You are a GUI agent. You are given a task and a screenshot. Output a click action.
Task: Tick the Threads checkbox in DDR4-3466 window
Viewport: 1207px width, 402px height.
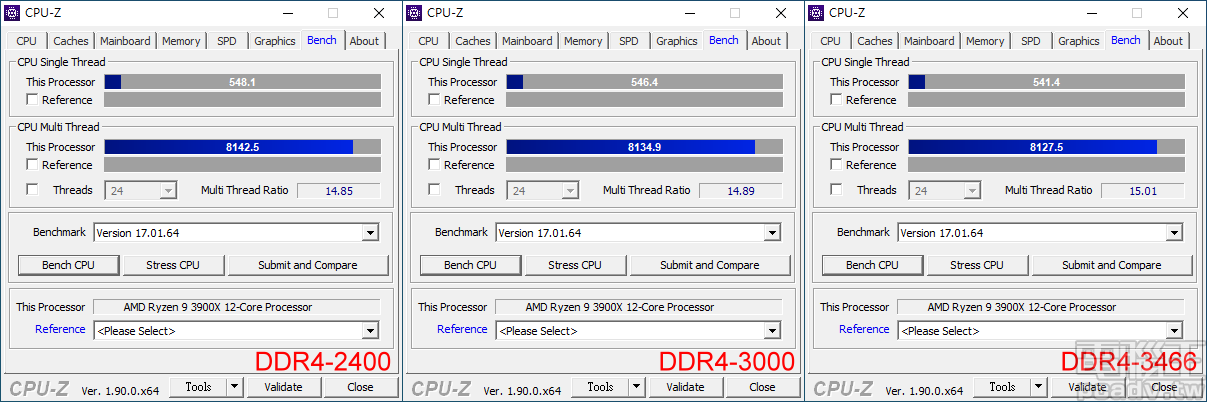[836, 190]
